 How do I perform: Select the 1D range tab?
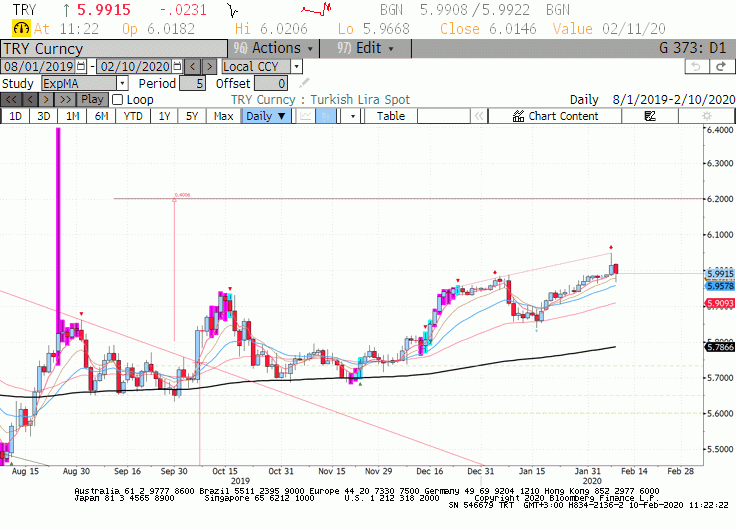click(x=15, y=116)
